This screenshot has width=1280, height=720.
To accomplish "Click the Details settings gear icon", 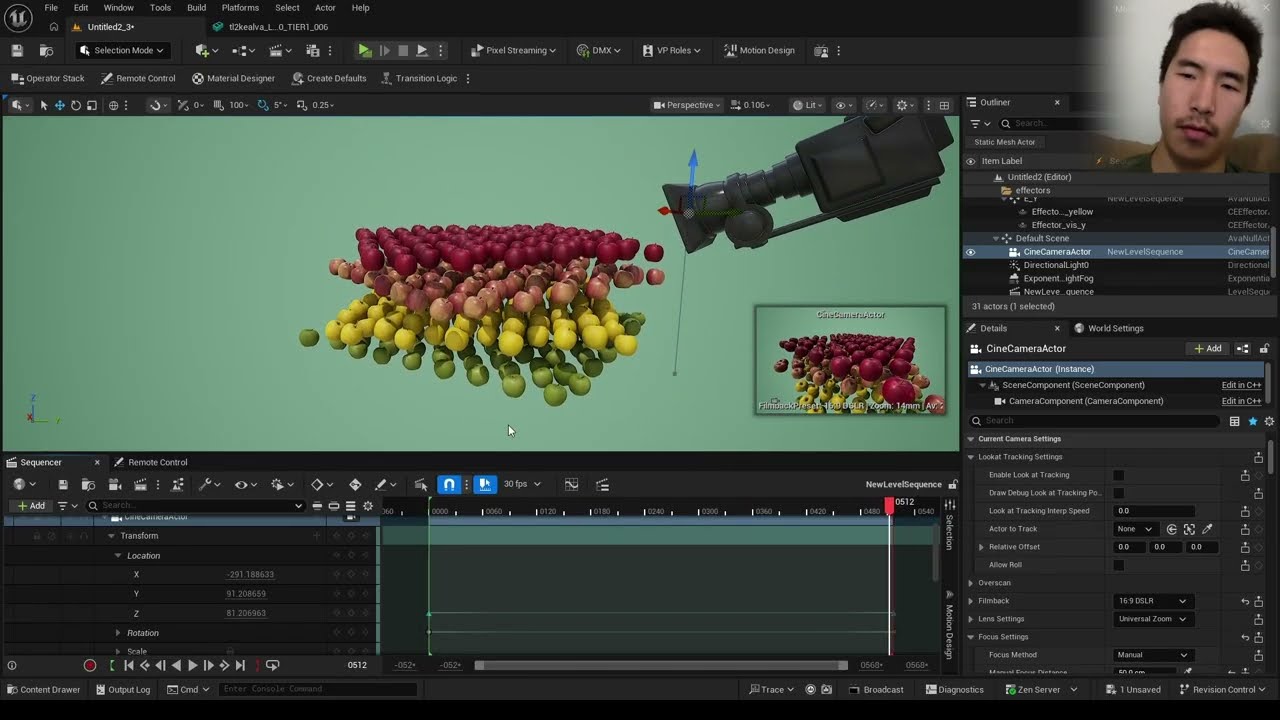I will coord(1269,421).
